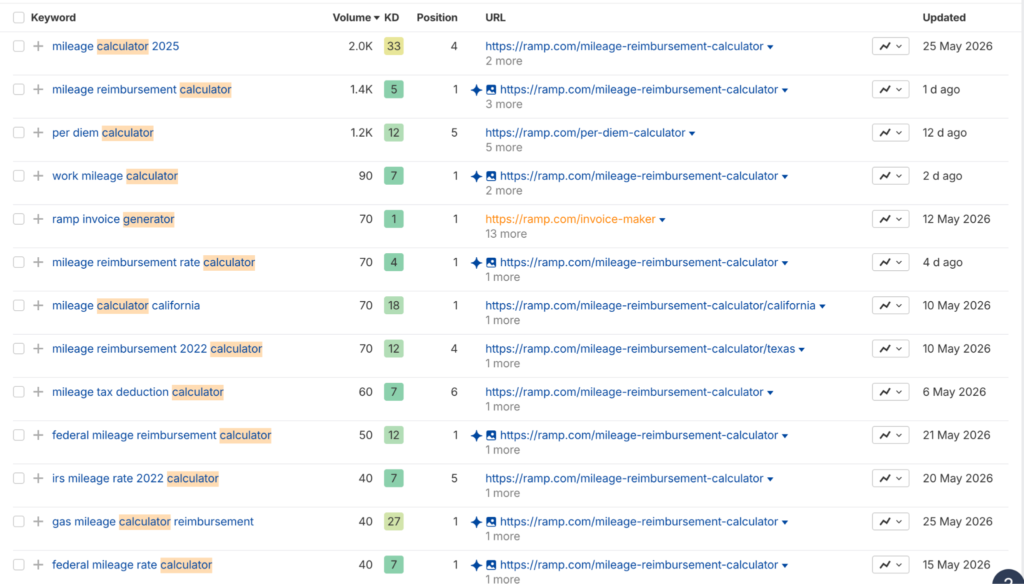Image resolution: width=1024 pixels, height=584 pixels.
Task: Click plus icon beside 'federal mileage rate calculator'
Action: click(x=38, y=564)
